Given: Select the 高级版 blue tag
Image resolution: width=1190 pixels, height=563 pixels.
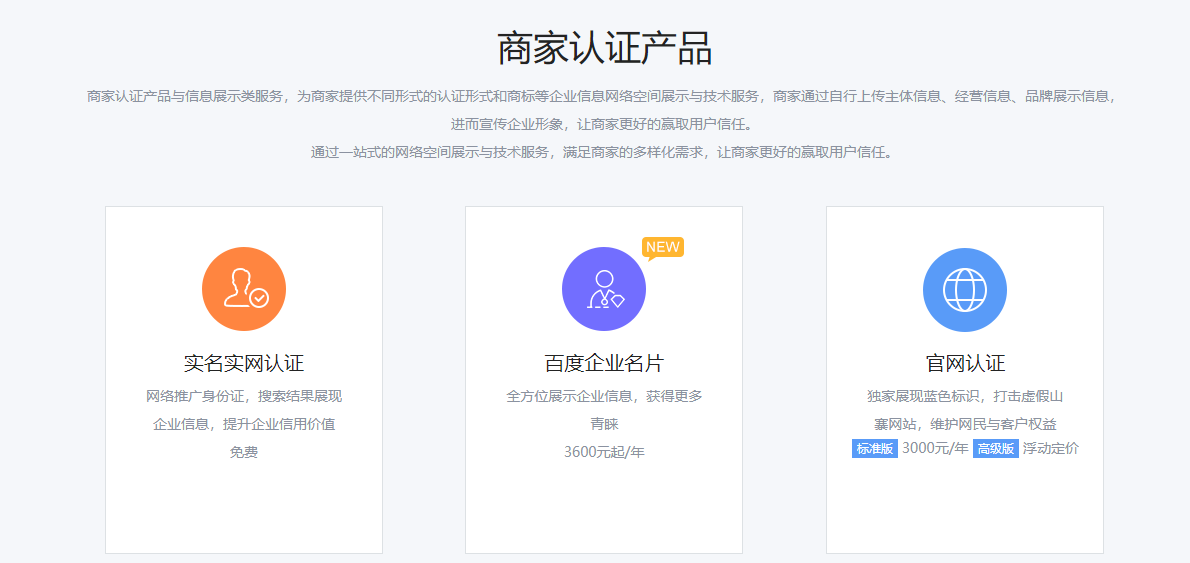Looking at the screenshot, I should [x=995, y=449].
